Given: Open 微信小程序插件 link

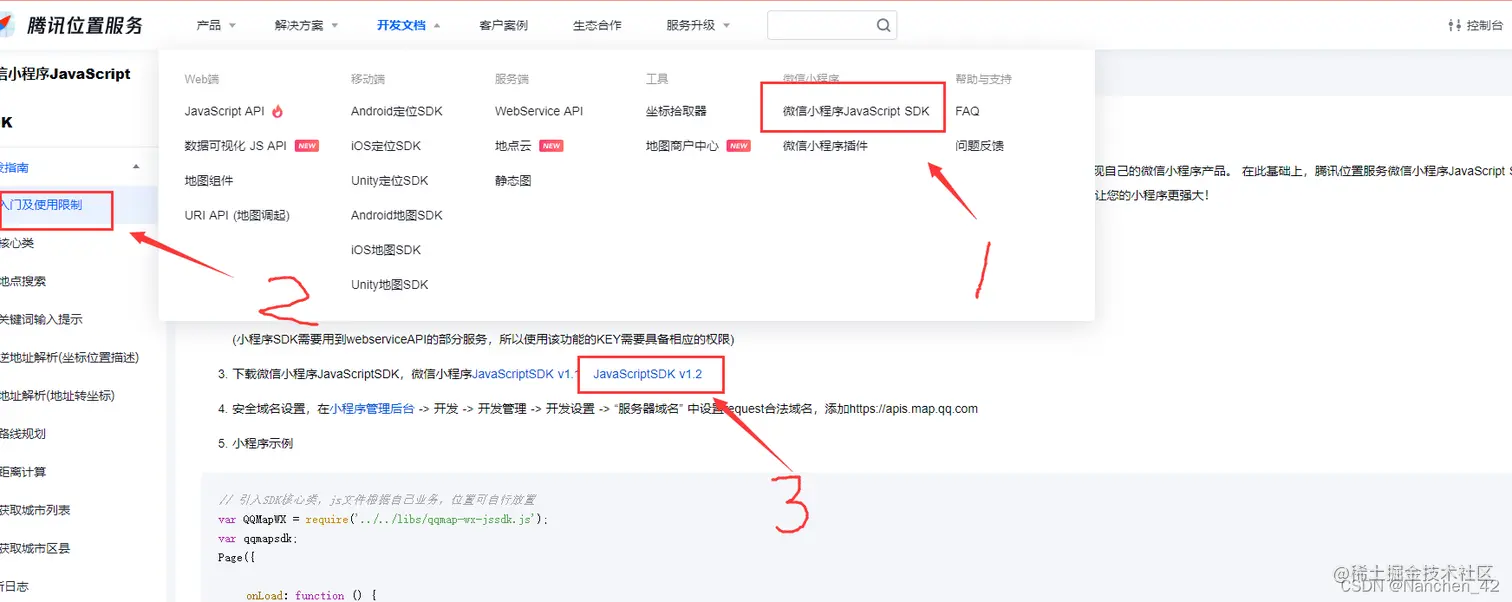Looking at the screenshot, I should click(825, 146).
